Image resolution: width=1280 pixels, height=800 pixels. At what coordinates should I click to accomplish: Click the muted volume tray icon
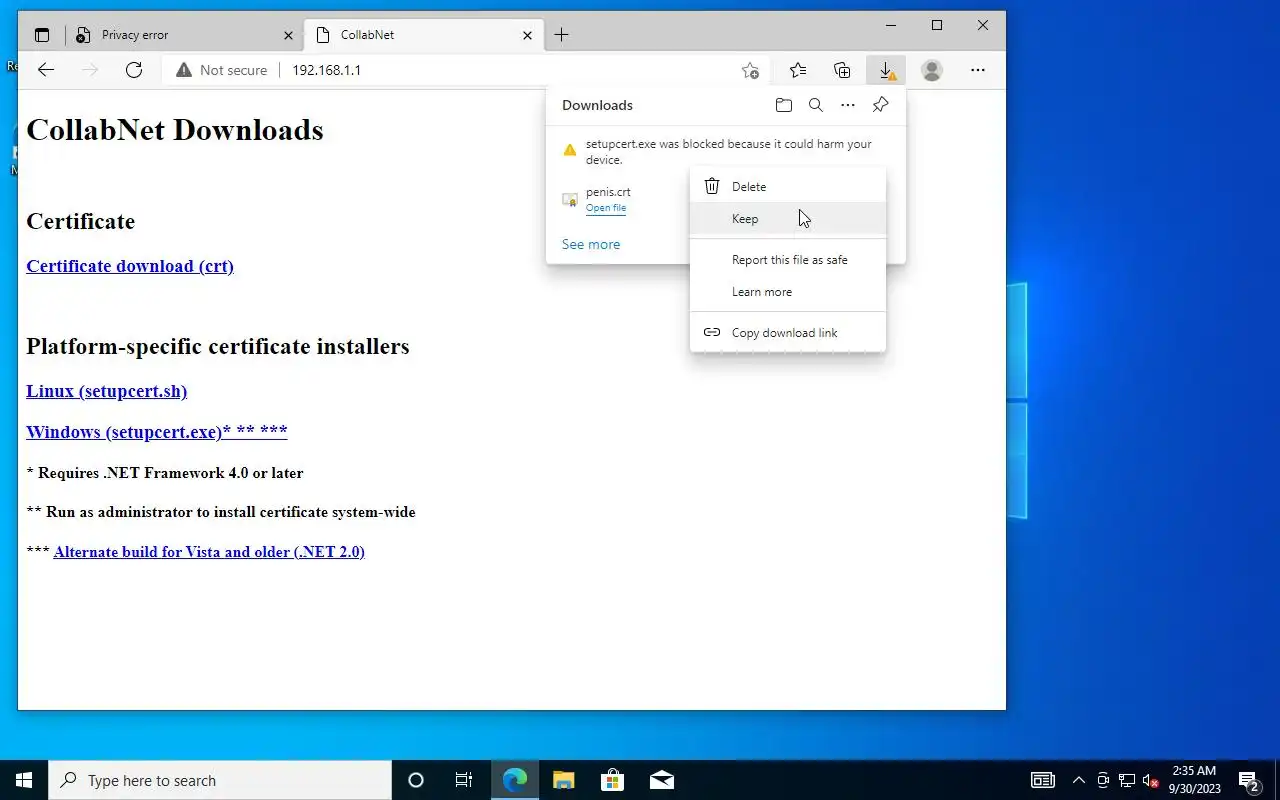pos(1150,780)
